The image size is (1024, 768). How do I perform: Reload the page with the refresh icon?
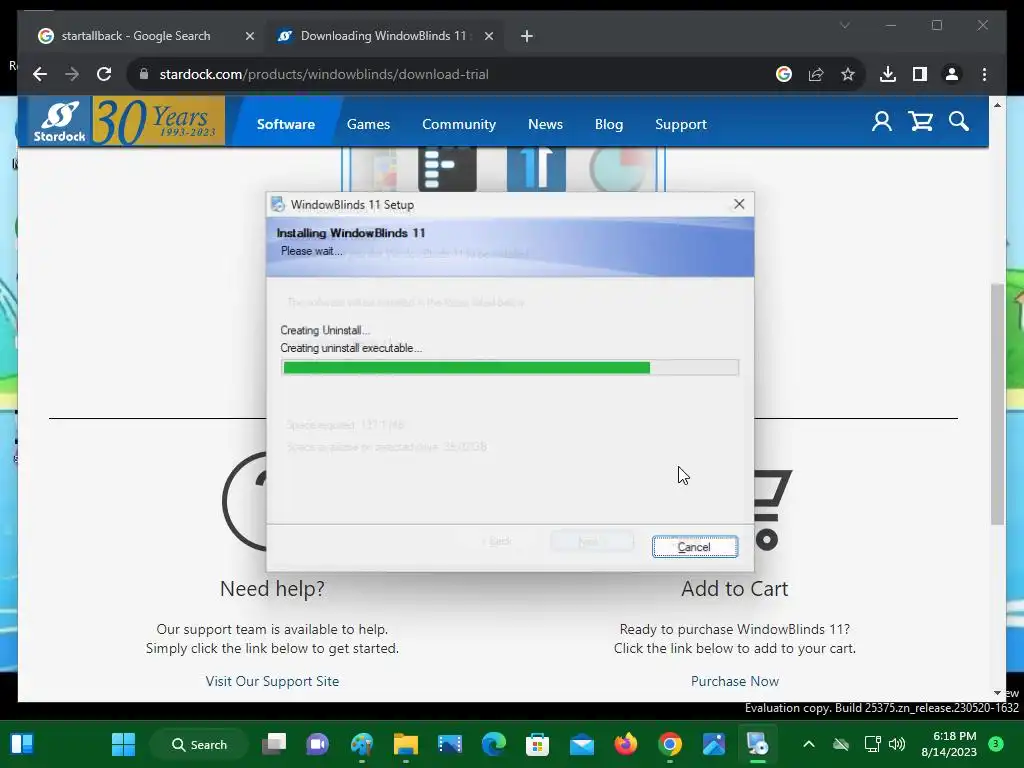pos(104,74)
